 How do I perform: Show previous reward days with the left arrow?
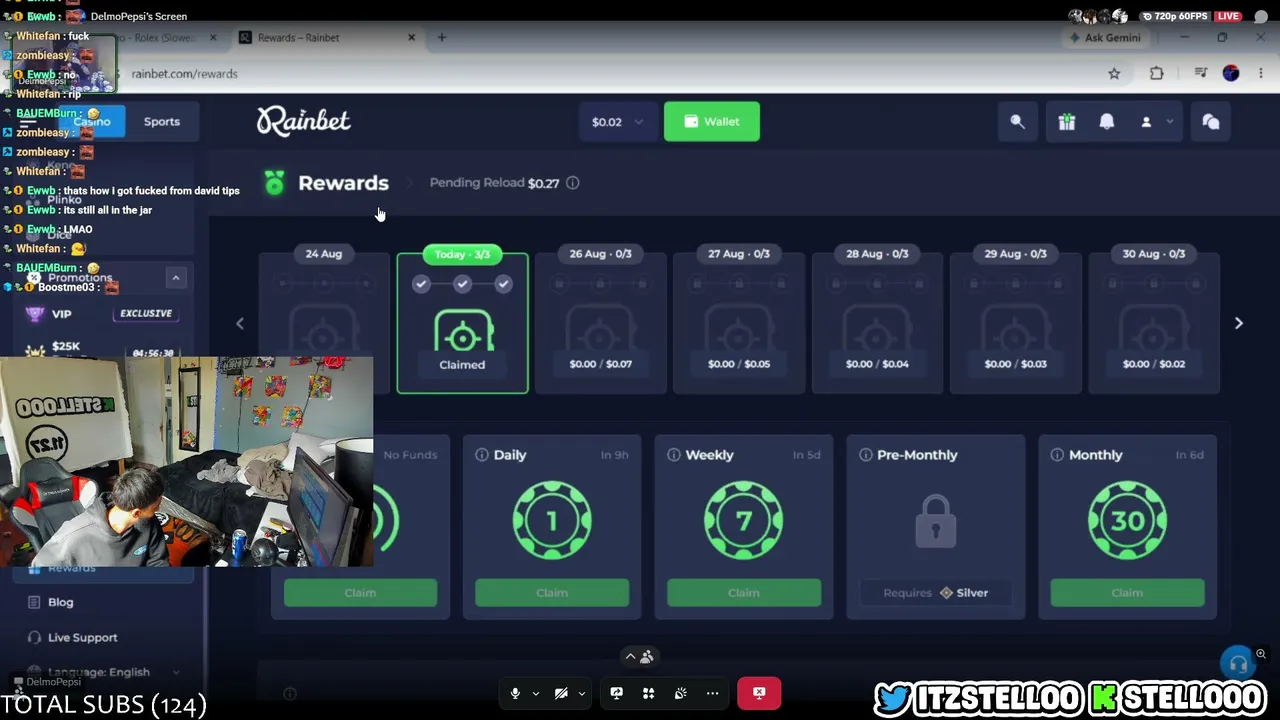[x=239, y=323]
